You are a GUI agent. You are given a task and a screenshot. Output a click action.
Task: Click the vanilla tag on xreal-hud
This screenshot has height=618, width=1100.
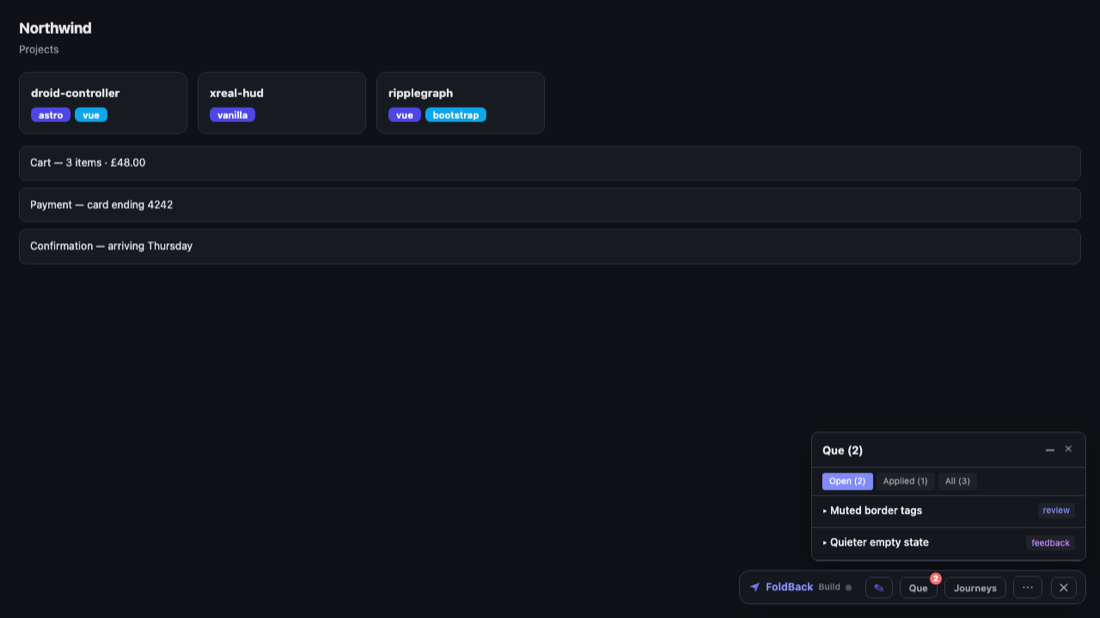click(x=232, y=115)
